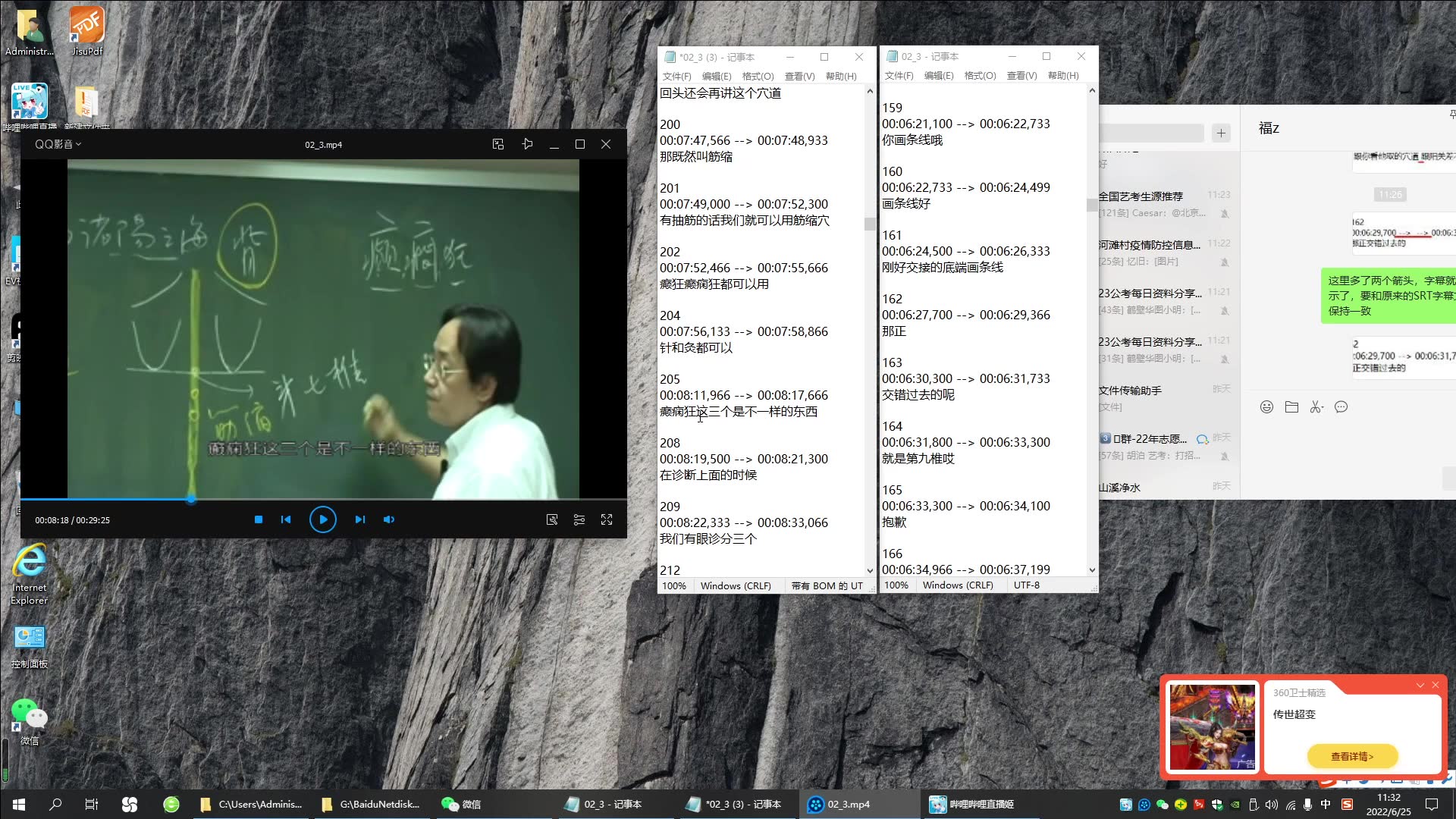This screenshot has height=819, width=1456.
Task: Go to previous video track
Action: (x=286, y=519)
